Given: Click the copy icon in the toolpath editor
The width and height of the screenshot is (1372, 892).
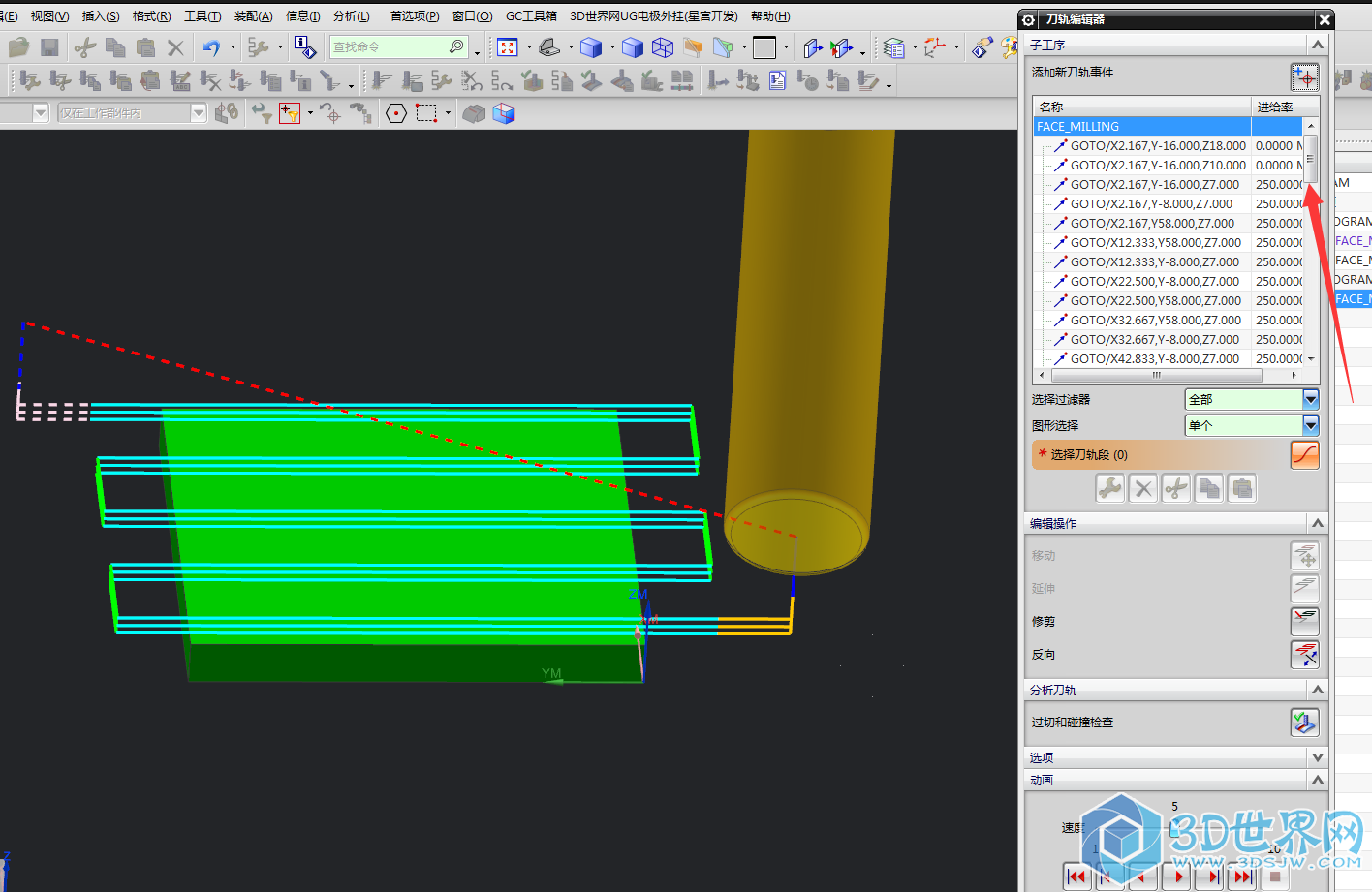Looking at the screenshot, I should point(1209,488).
